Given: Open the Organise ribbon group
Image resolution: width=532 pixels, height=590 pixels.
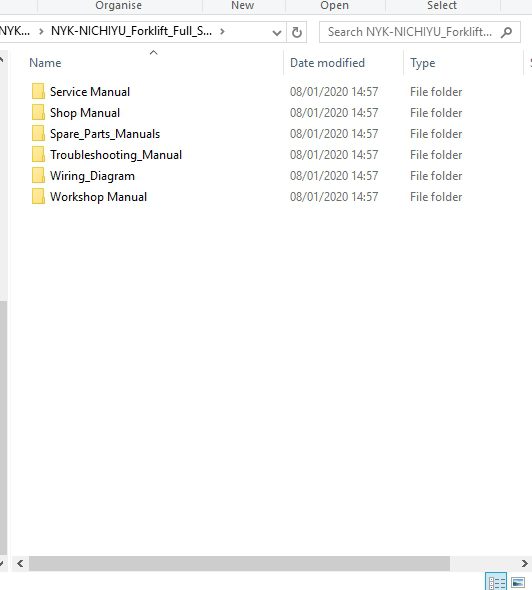Looking at the screenshot, I should click(x=119, y=6).
